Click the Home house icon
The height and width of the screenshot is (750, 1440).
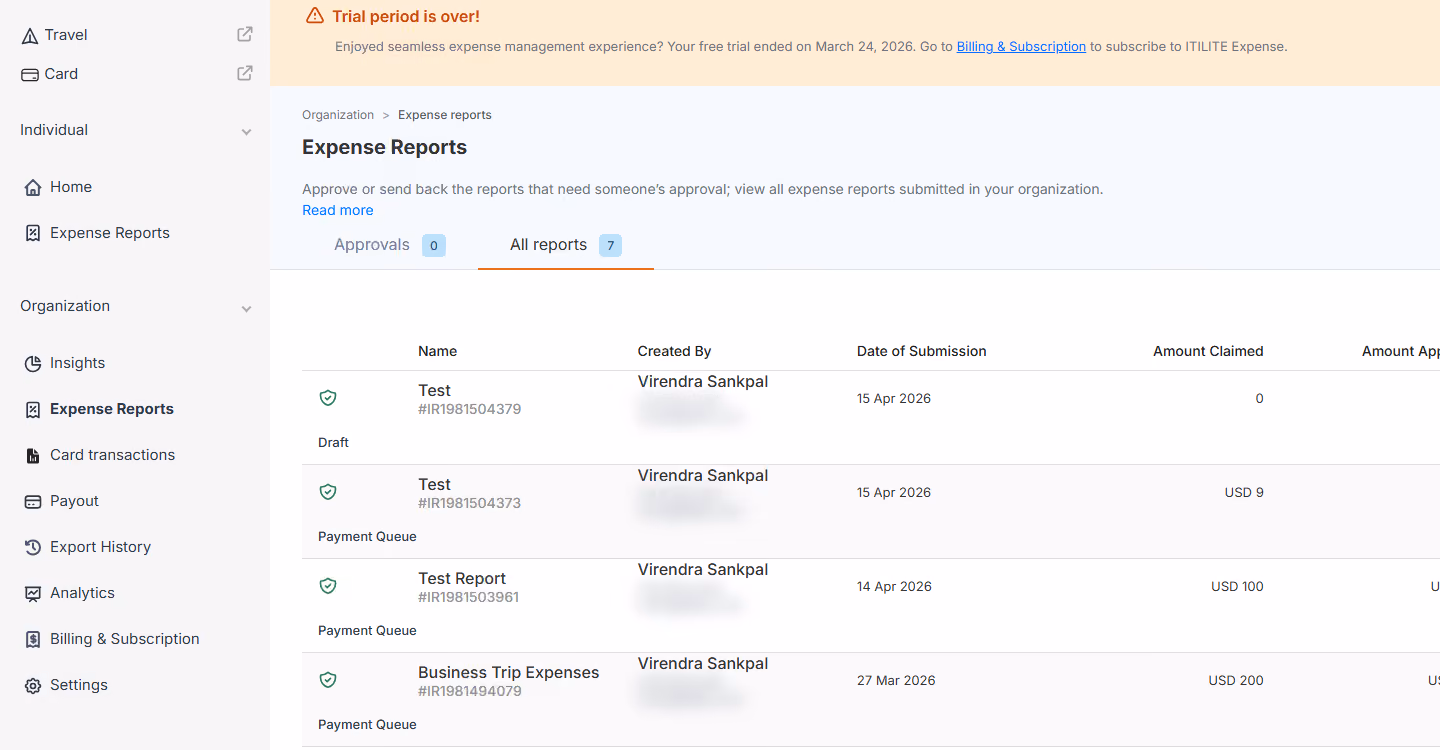point(33,187)
